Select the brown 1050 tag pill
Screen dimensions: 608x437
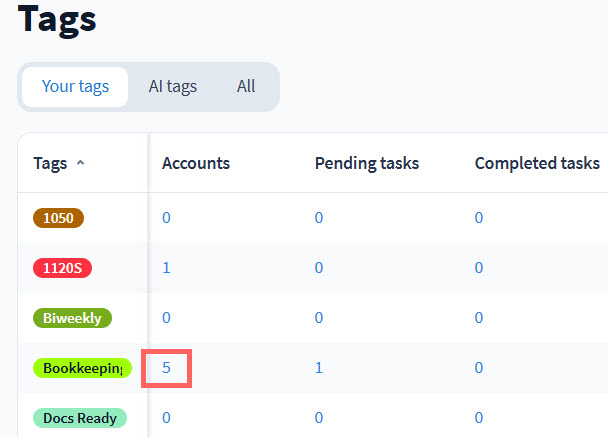point(59,218)
